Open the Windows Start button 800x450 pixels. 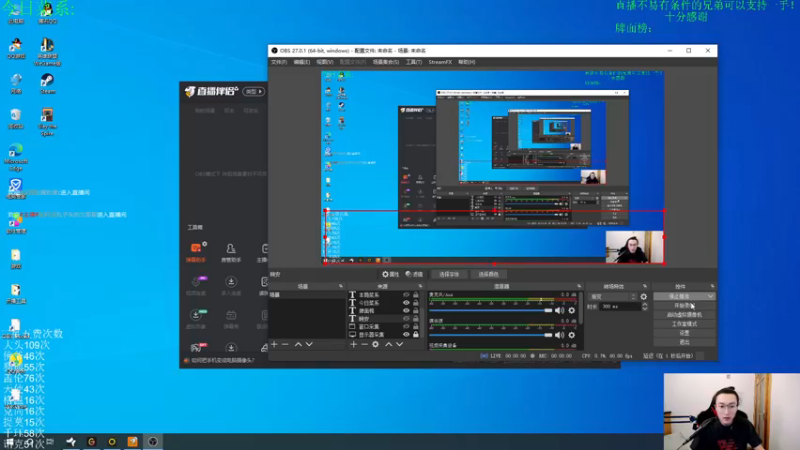click(x=9, y=442)
